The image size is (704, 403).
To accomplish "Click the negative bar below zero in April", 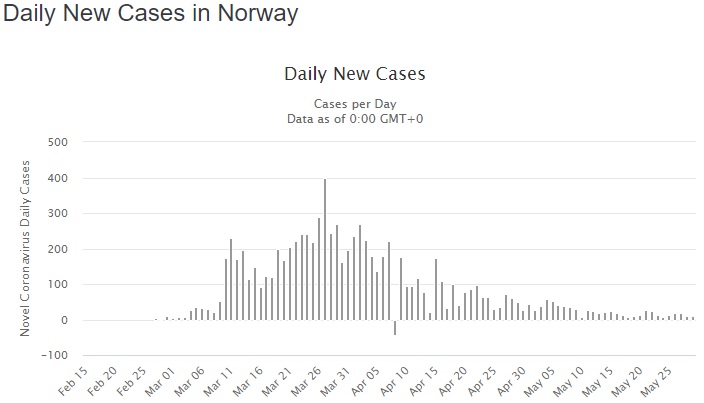I will click(395, 328).
